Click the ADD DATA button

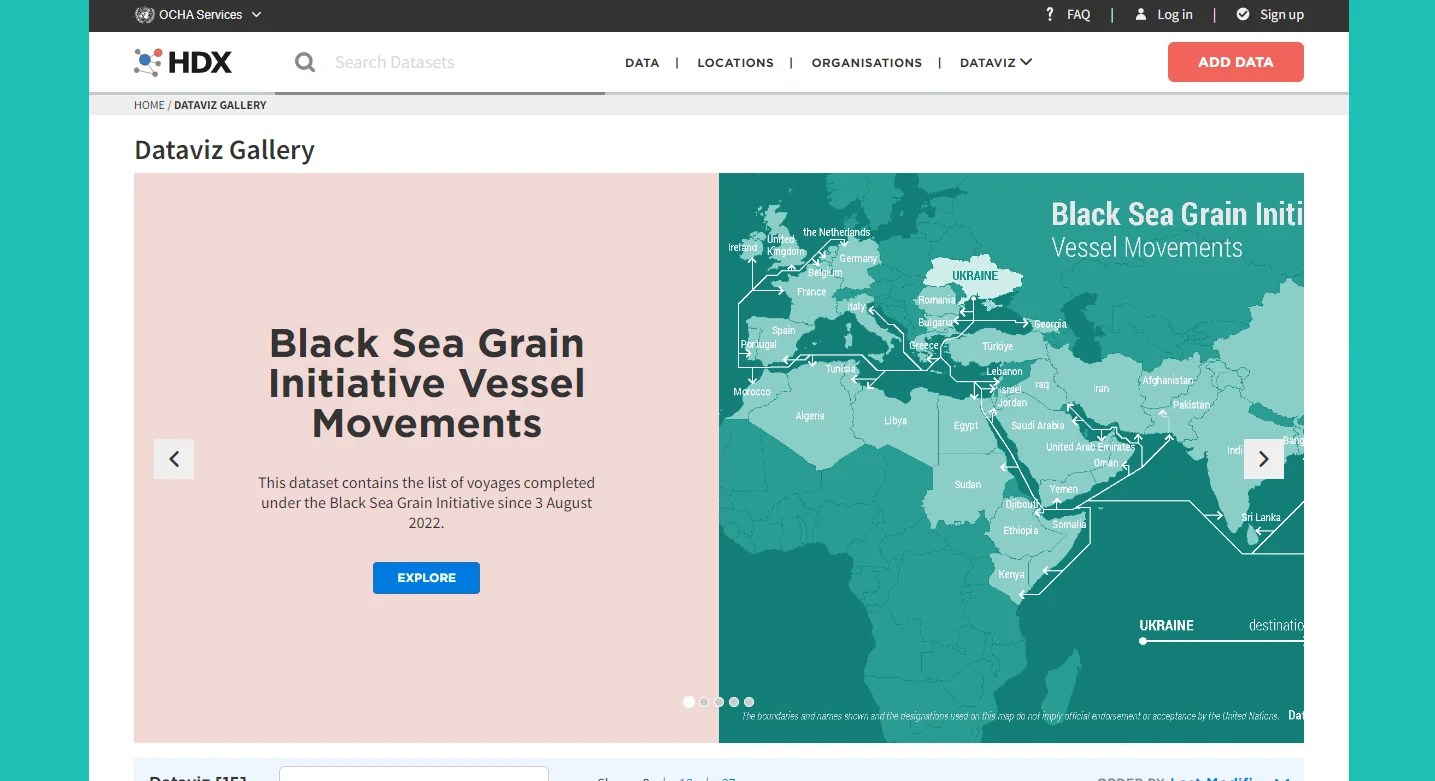click(x=1235, y=61)
